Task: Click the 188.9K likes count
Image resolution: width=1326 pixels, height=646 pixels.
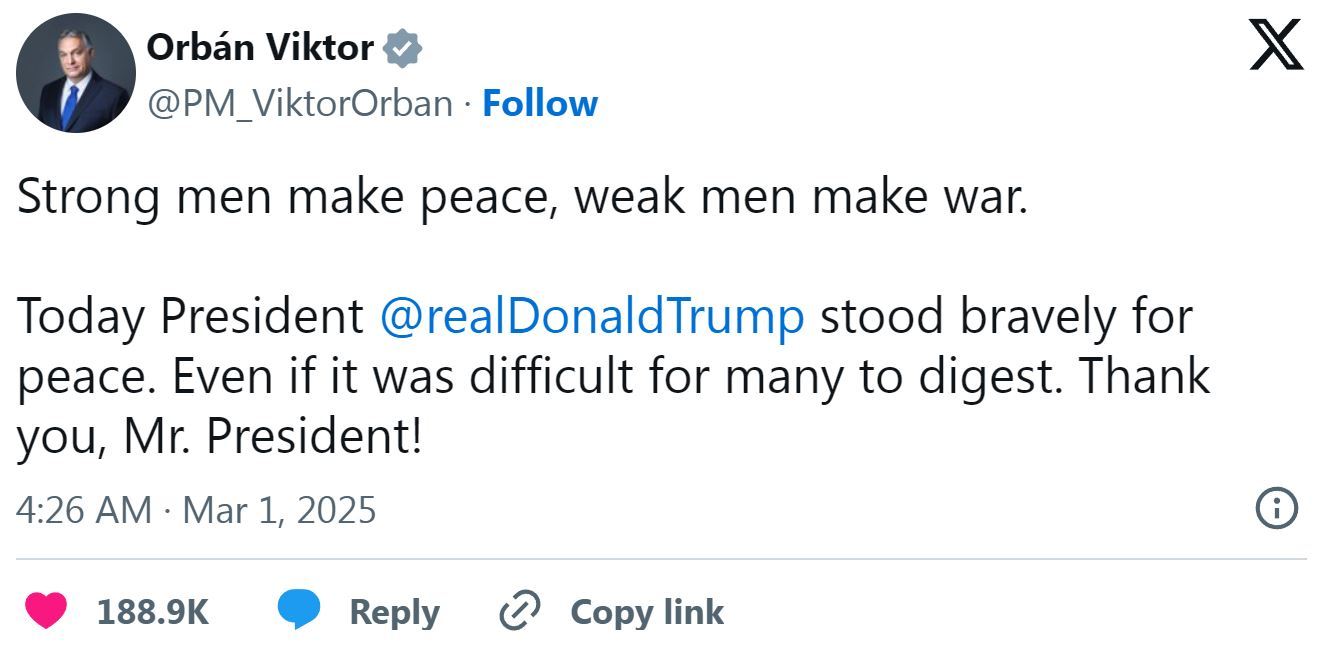Action: (153, 611)
